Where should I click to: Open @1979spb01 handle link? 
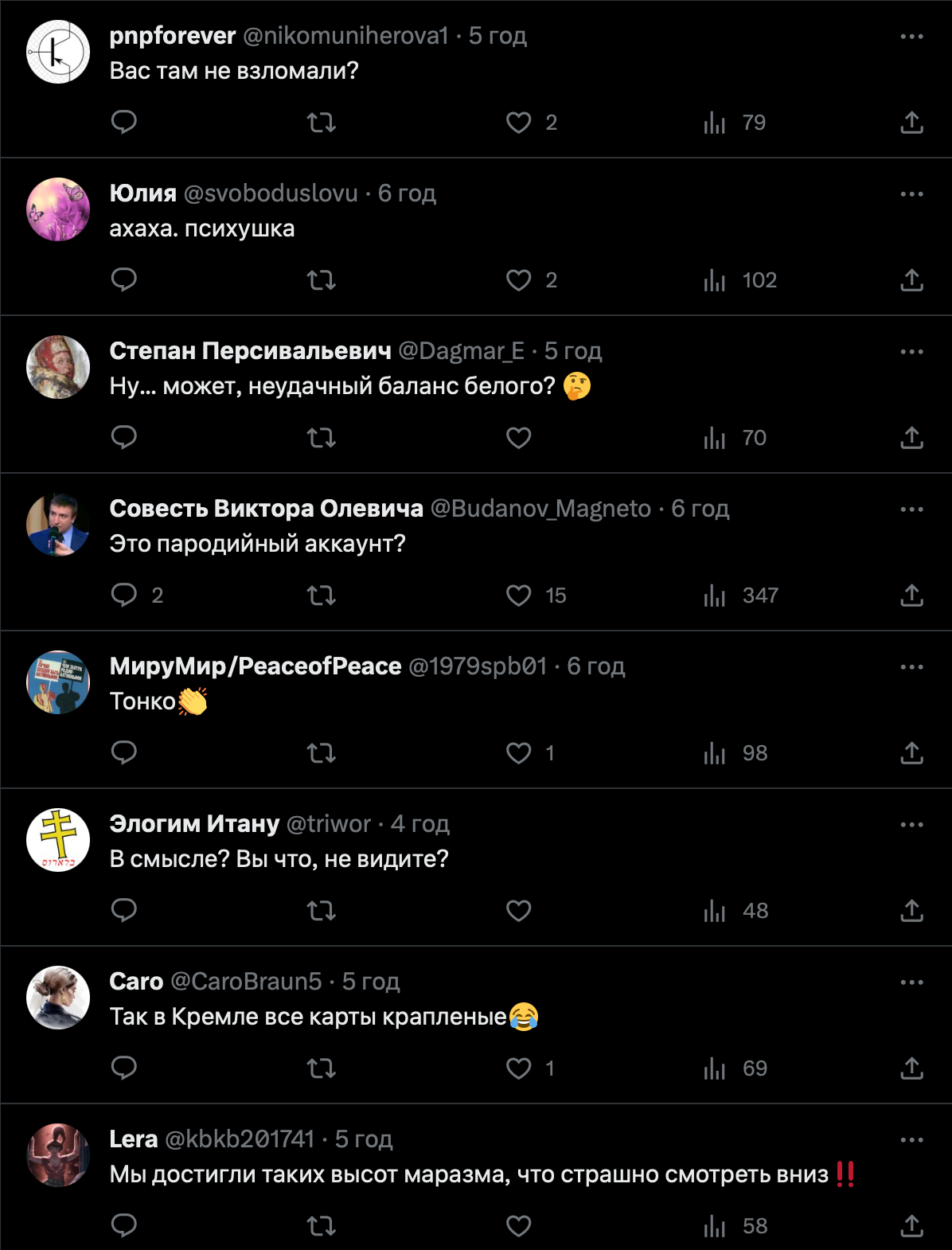click(478, 666)
